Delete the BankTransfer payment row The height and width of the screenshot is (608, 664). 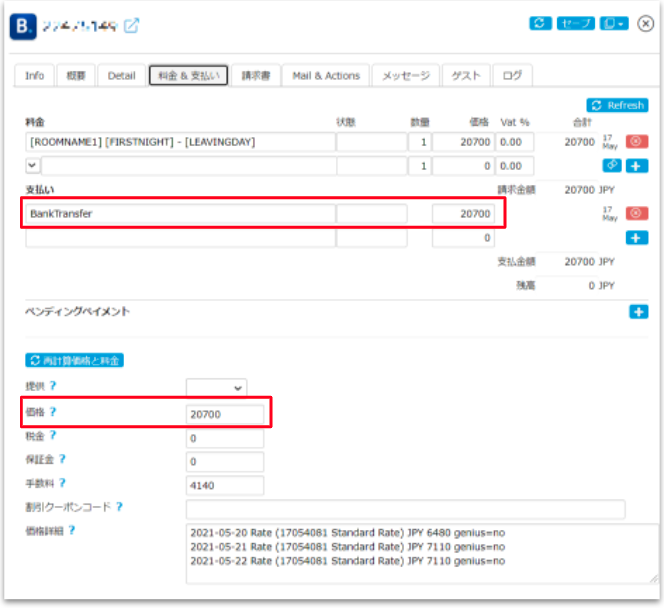(x=636, y=213)
